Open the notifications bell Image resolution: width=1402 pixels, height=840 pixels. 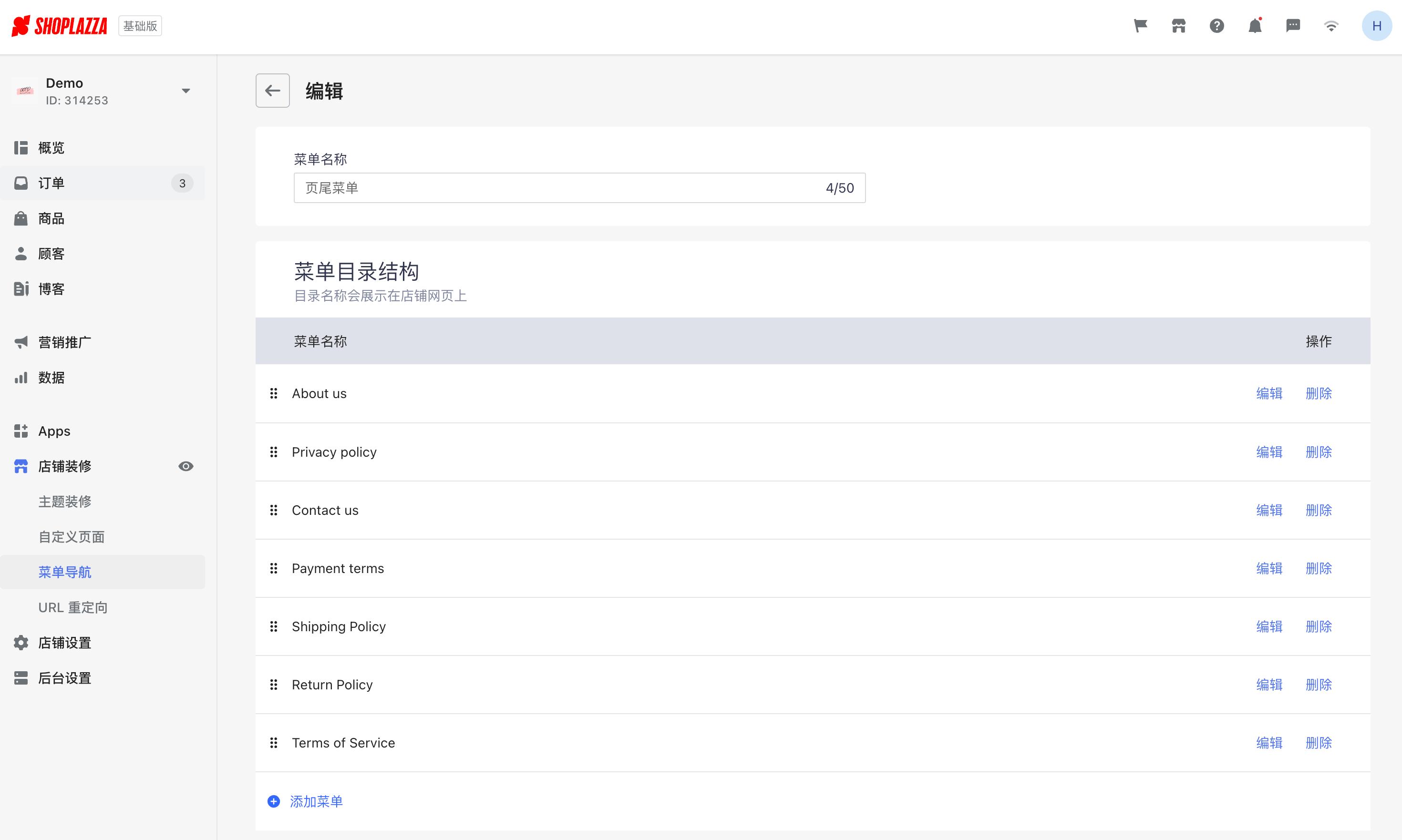[1255, 25]
